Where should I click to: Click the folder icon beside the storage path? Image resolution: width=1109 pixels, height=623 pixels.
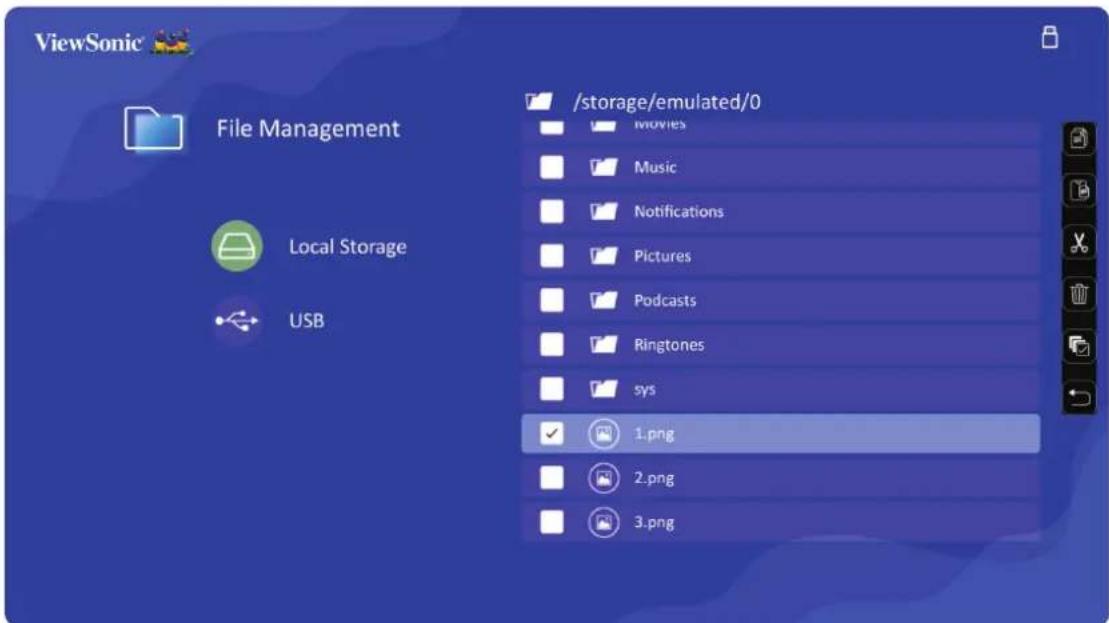click(x=539, y=102)
